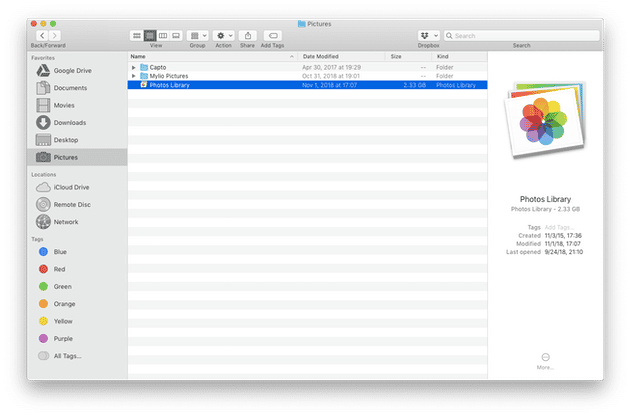Switch to list view
The height and width of the screenshot is (416, 630).
point(150,35)
